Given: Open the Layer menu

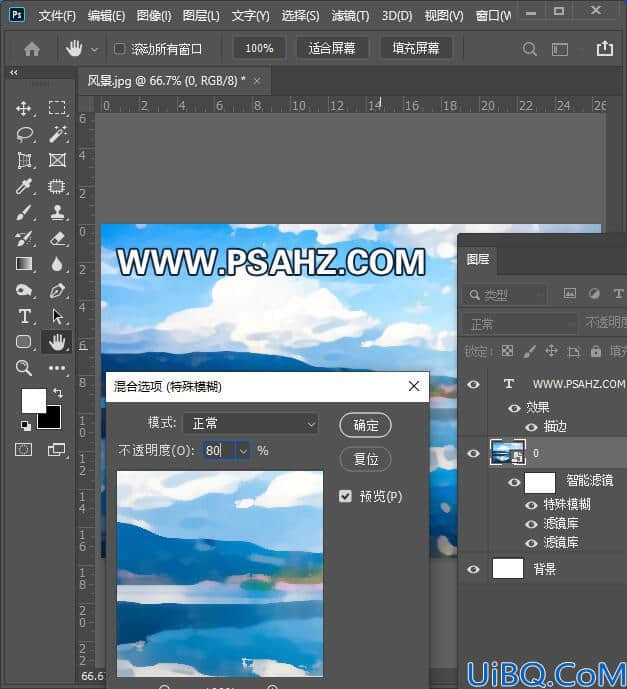Looking at the screenshot, I should (201, 17).
